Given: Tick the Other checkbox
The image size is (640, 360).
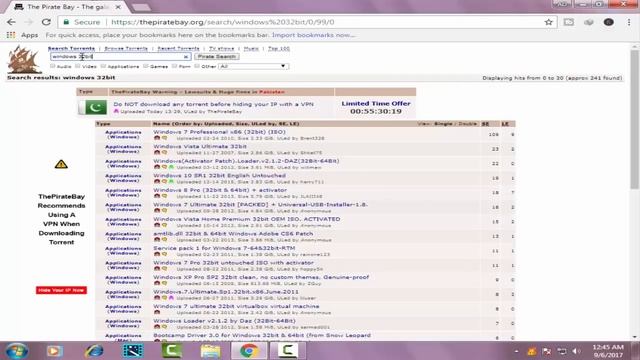Looking at the screenshot, I should pyautogui.click(x=197, y=66).
